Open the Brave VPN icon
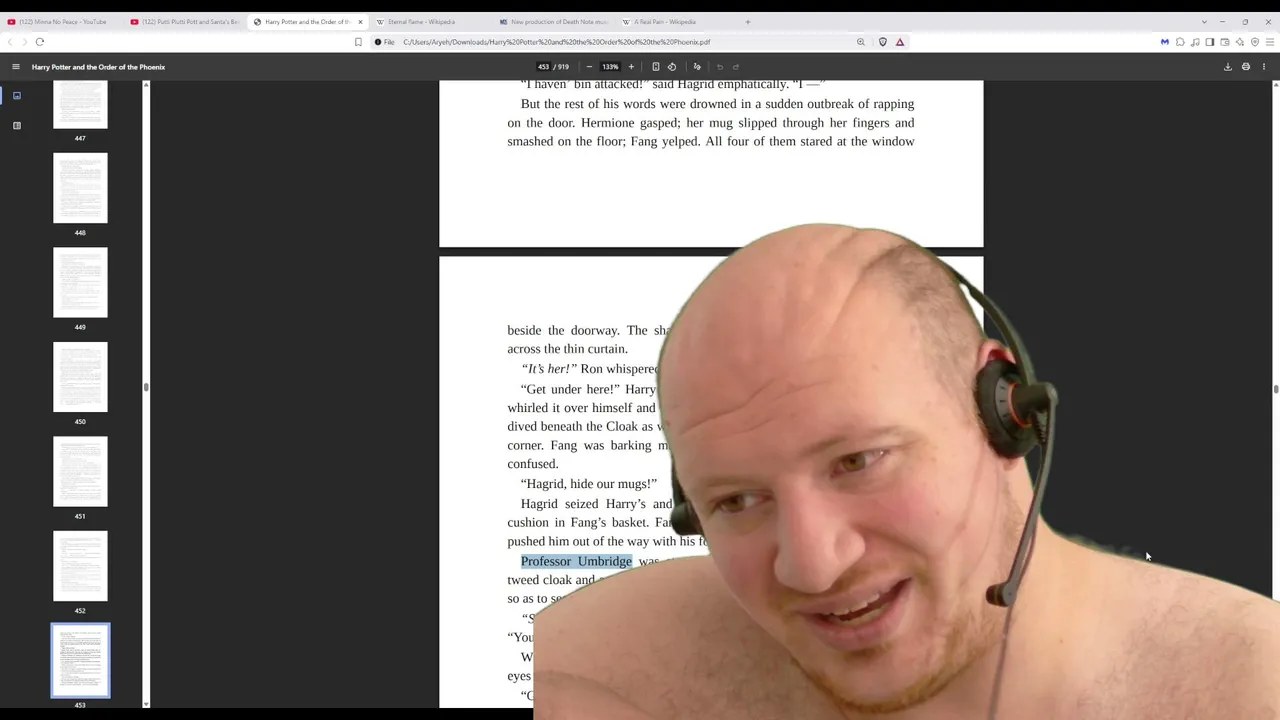The height and width of the screenshot is (720, 1280). click(1255, 42)
